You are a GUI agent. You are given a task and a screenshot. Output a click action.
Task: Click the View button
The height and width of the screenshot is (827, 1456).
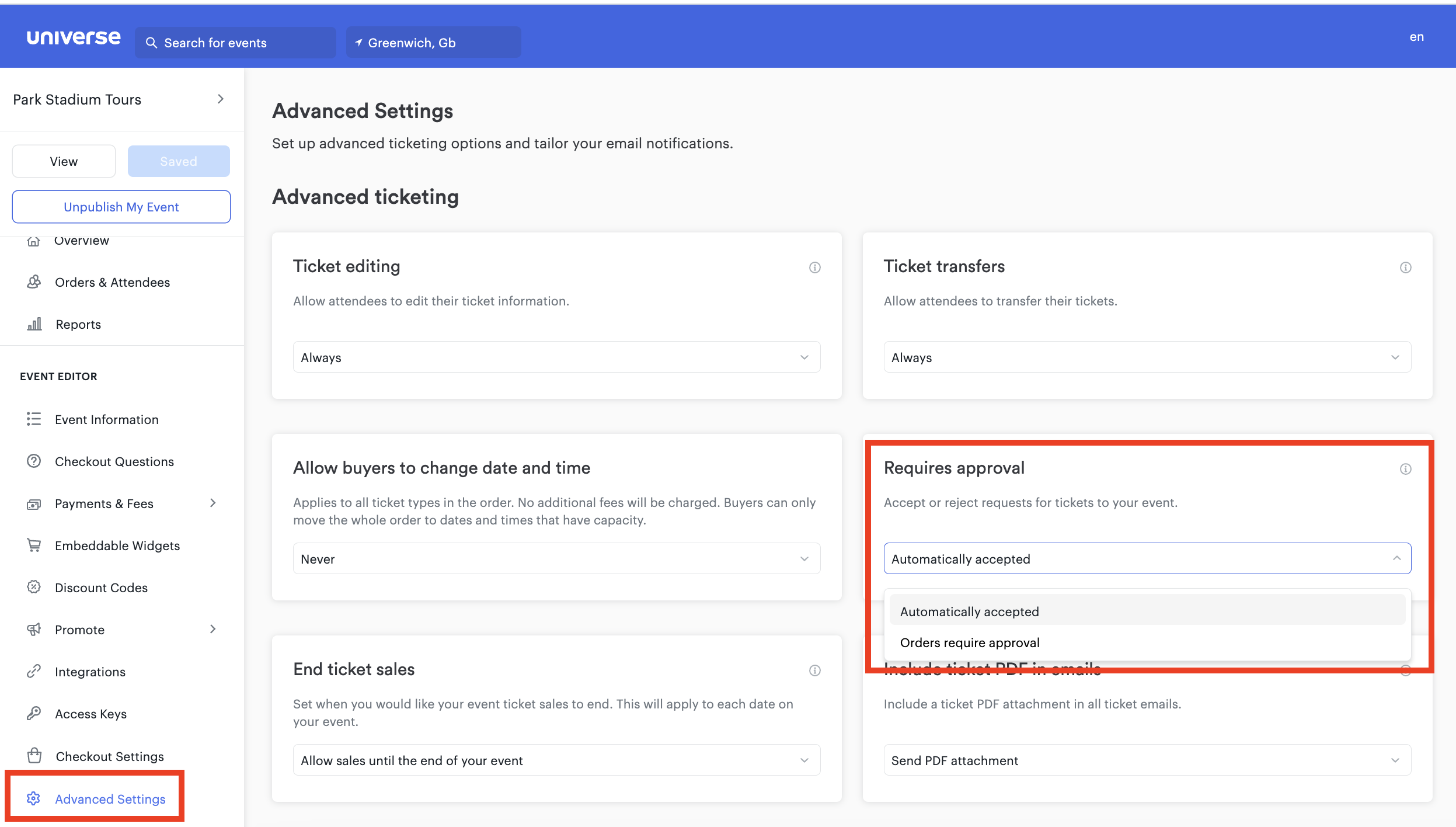(64, 161)
